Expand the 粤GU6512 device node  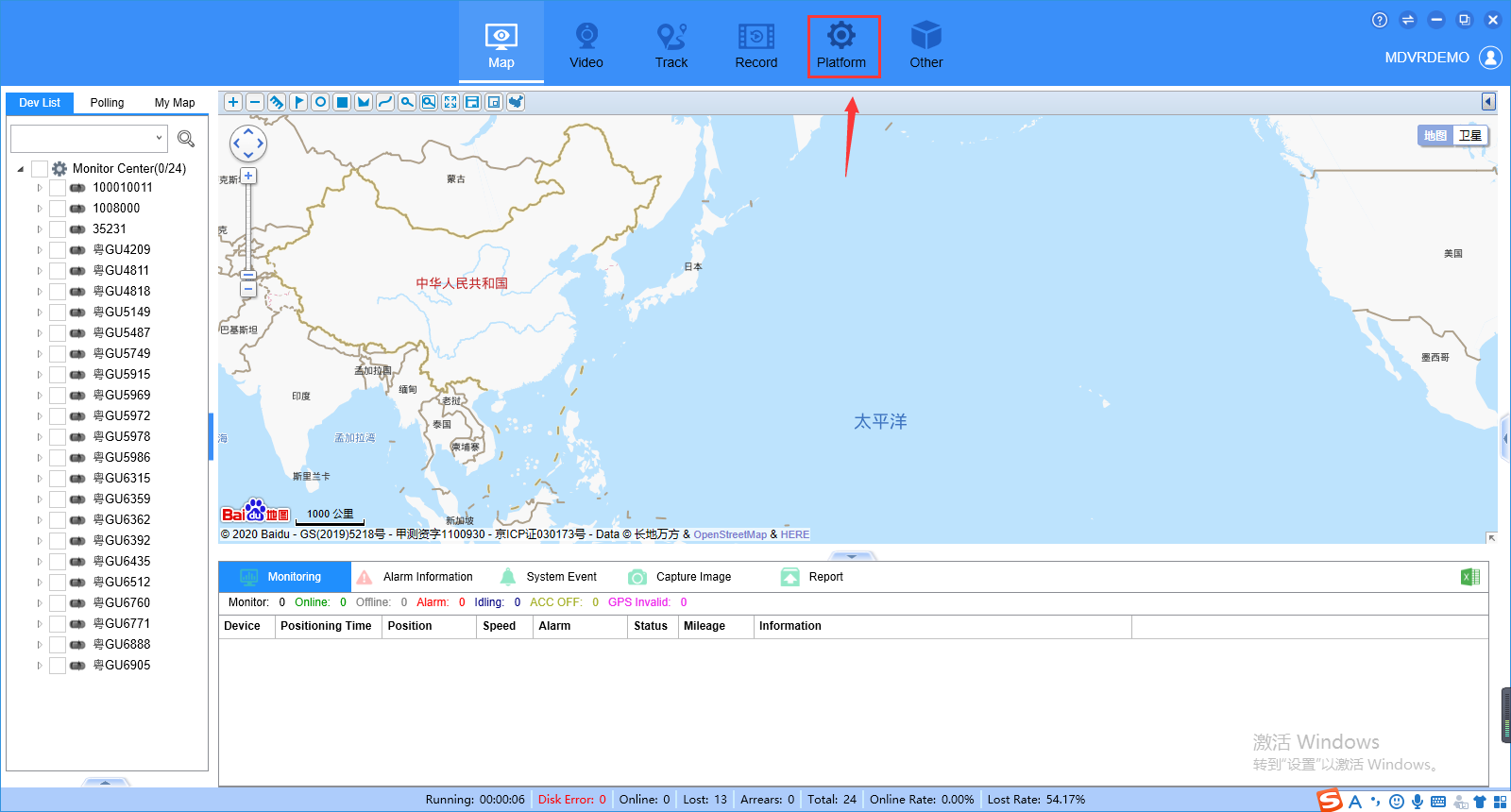(x=39, y=583)
